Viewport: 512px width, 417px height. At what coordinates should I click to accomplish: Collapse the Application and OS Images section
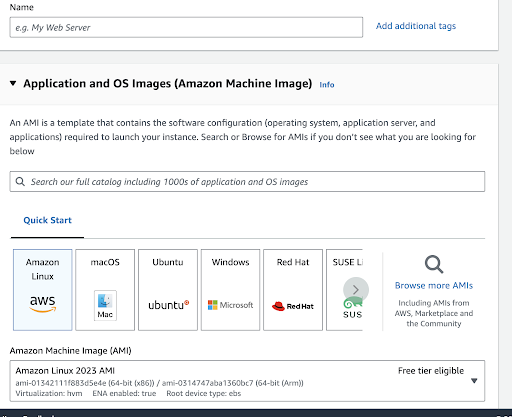(x=13, y=83)
